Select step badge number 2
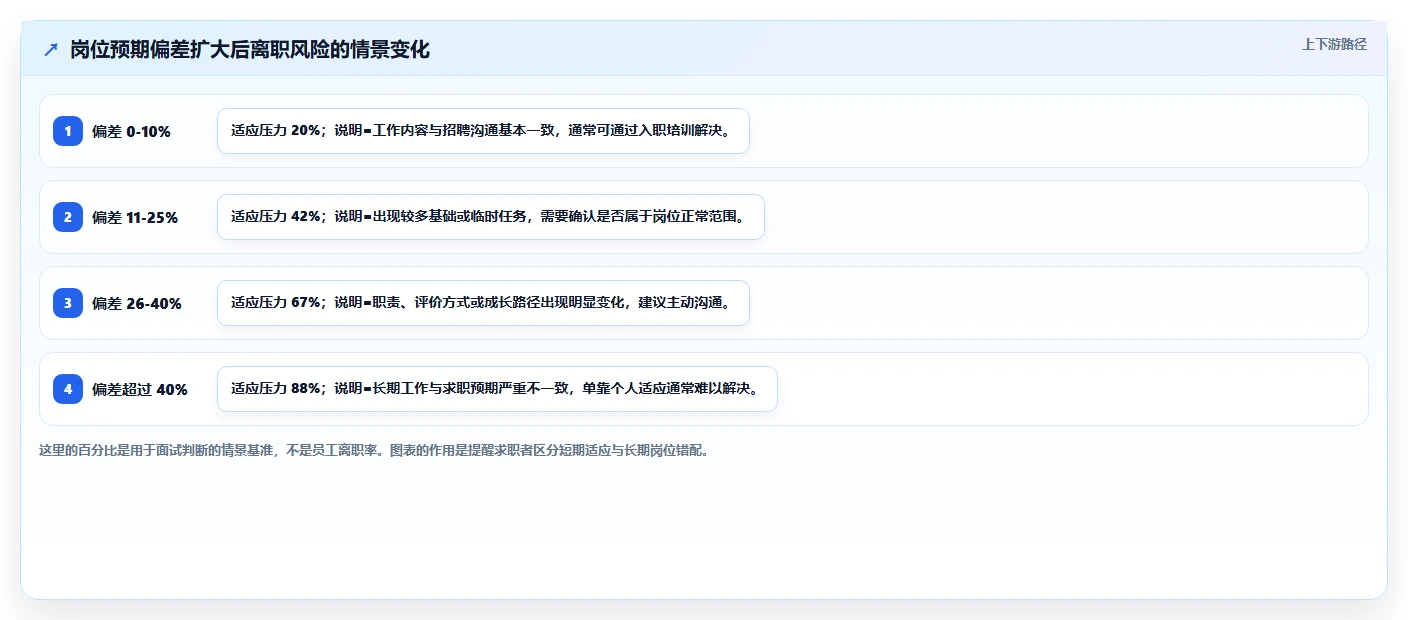Viewport: 1408px width, 620px height. point(68,217)
